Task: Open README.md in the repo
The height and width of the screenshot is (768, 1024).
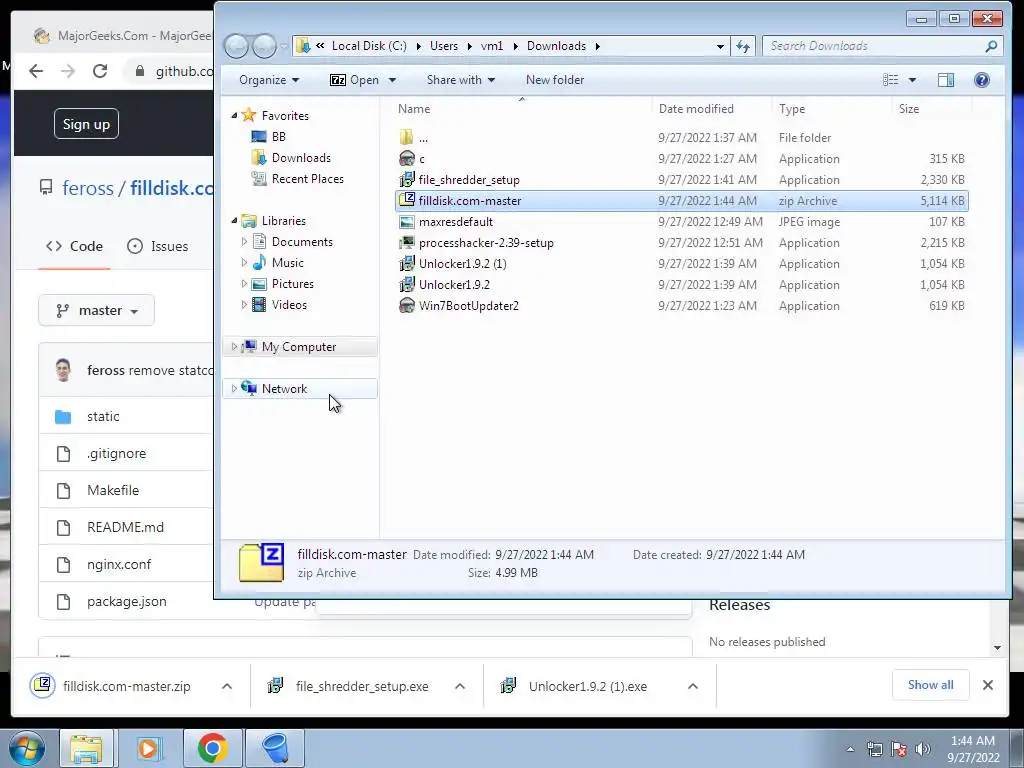Action: [125, 527]
